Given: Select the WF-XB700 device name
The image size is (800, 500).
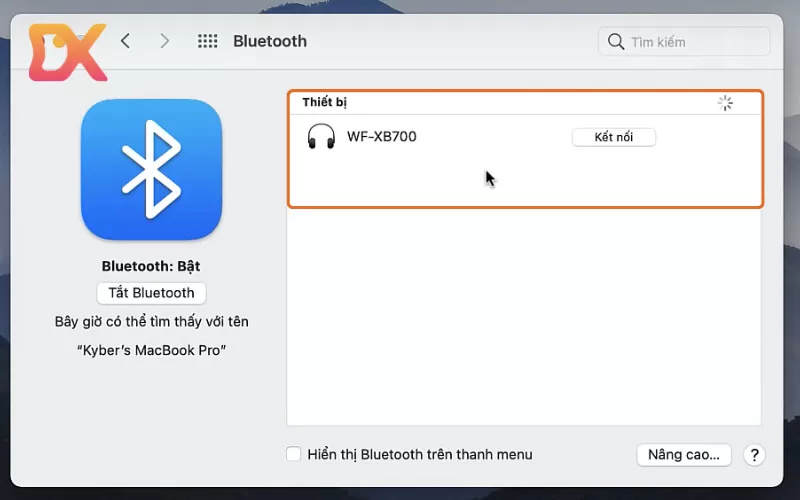Looking at the screenshot, I should [x=382, y=136].
